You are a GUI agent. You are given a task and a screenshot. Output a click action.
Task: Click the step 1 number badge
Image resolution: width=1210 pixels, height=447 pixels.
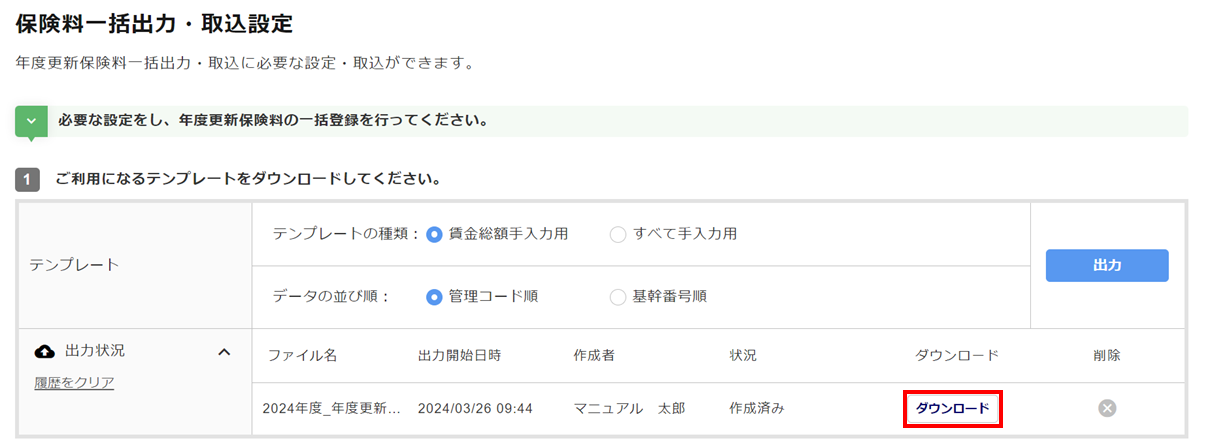[27, 180]
